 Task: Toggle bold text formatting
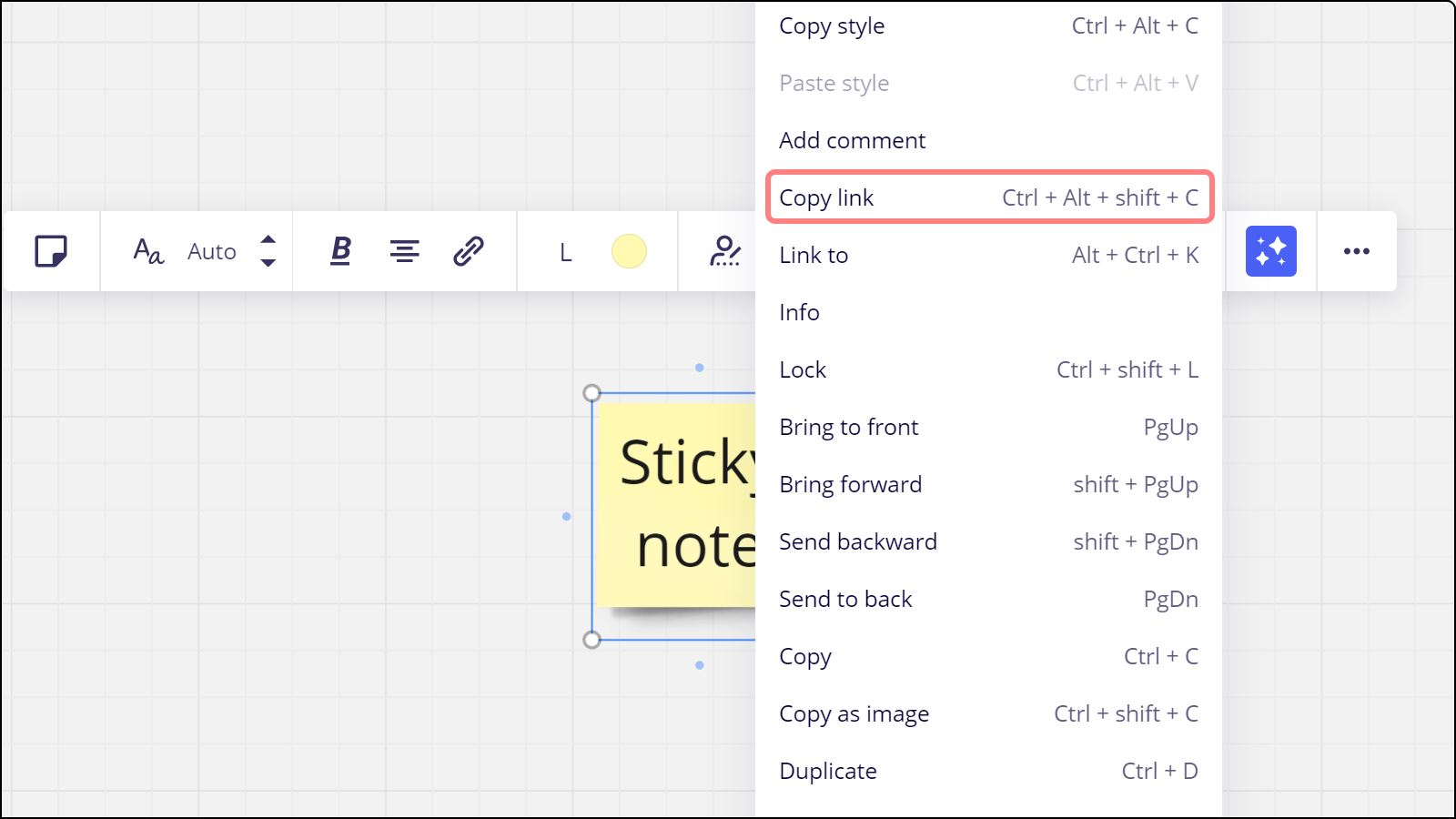(341, 251)
